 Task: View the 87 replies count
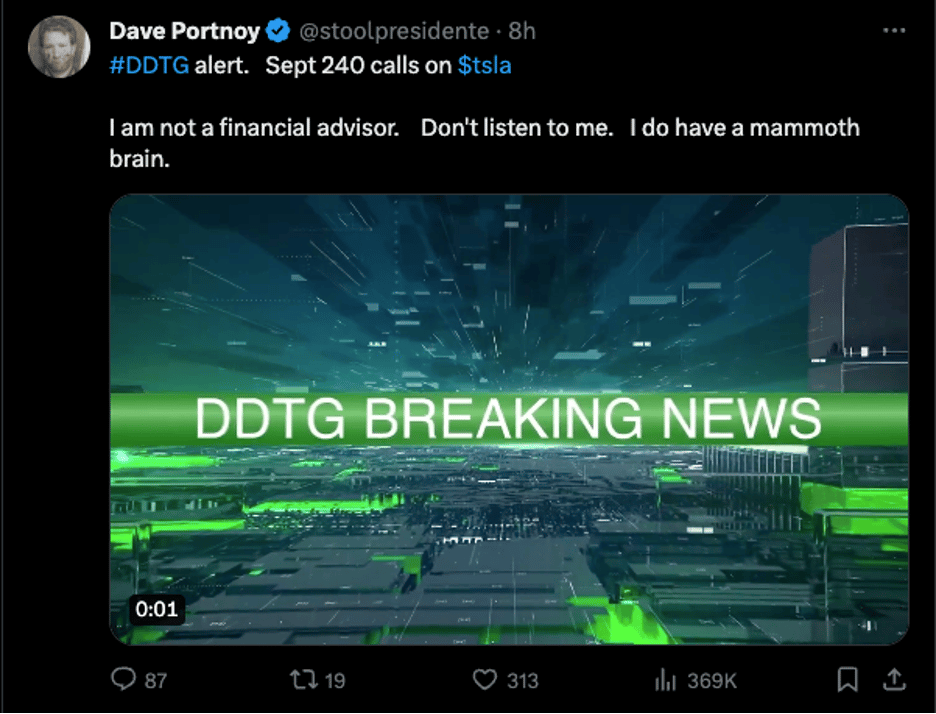coord(156,681)
